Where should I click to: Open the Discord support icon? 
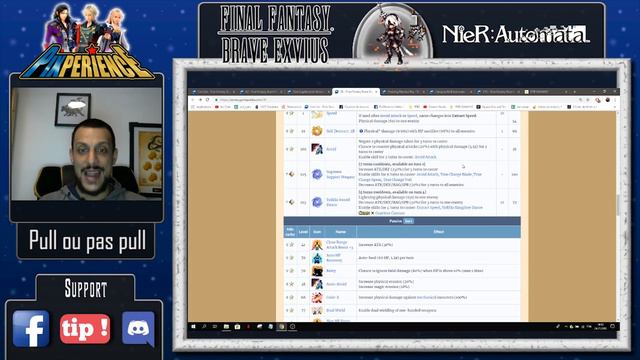coord(138,329)
